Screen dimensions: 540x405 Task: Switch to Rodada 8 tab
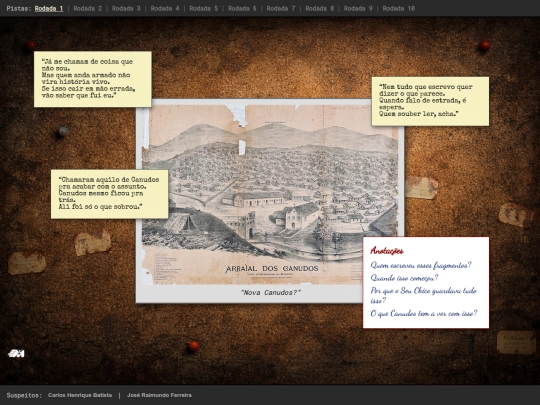click(319, 8)
